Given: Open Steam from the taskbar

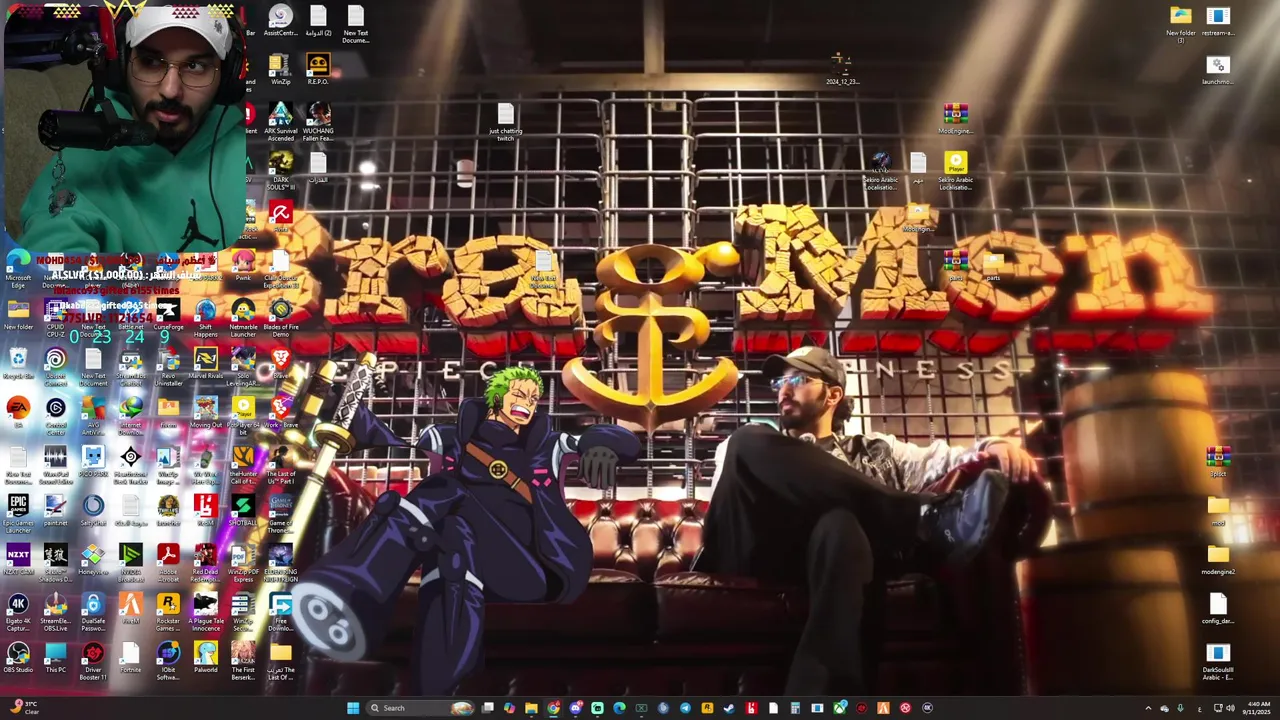Looking at the screenshot, I should [x=729, y=708].
